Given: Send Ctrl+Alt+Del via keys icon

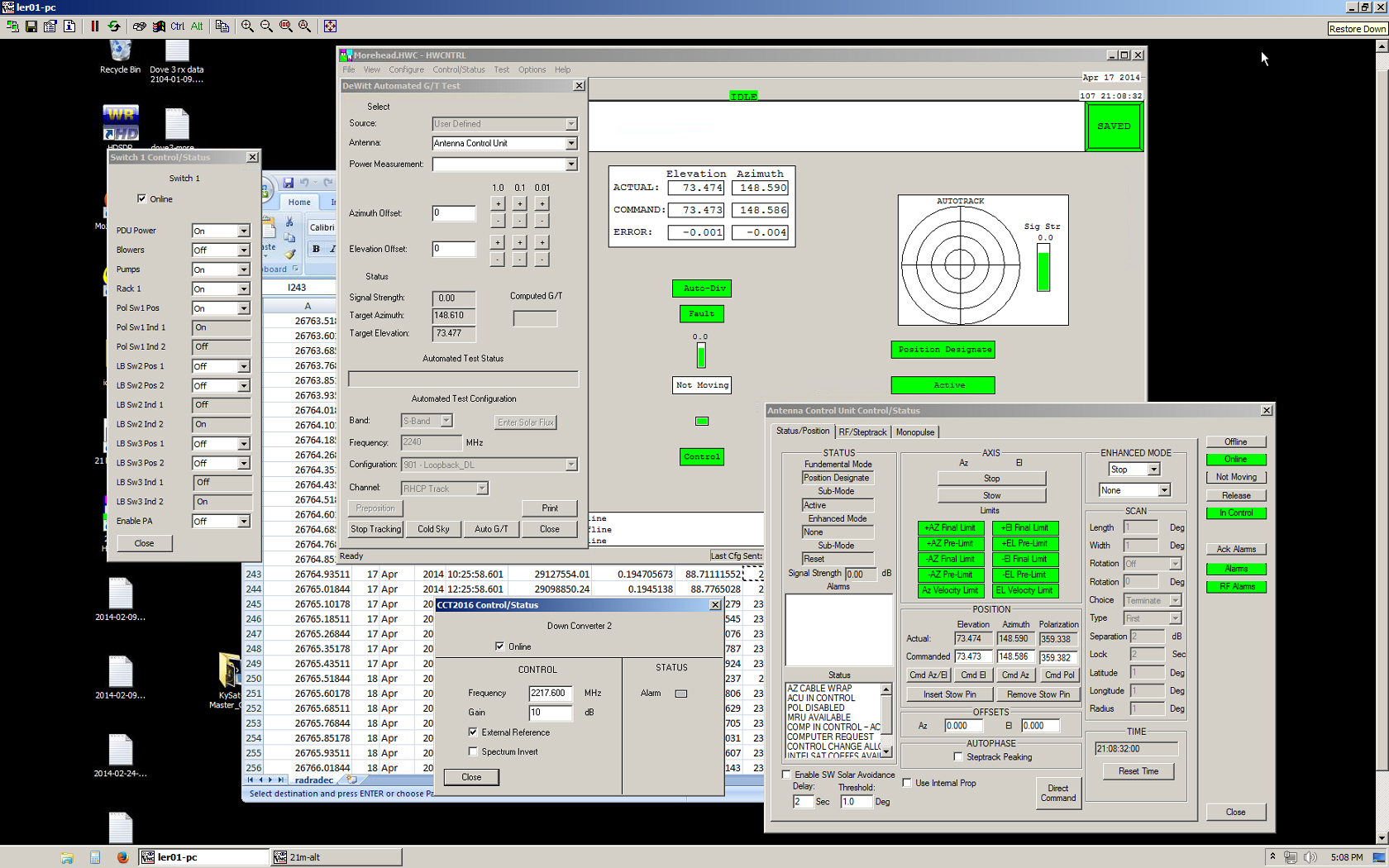Looking at the screenshot, I should [140, 26].
